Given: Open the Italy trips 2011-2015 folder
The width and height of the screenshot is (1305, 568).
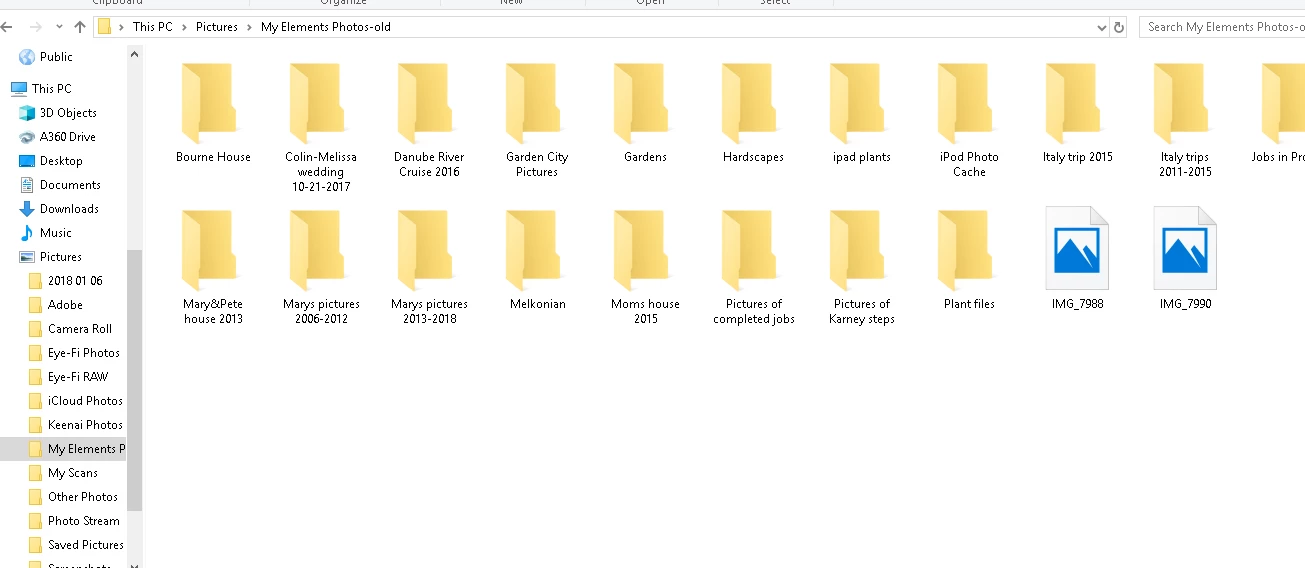Looking at the screenshot, I should click(x=1185, y=120).
